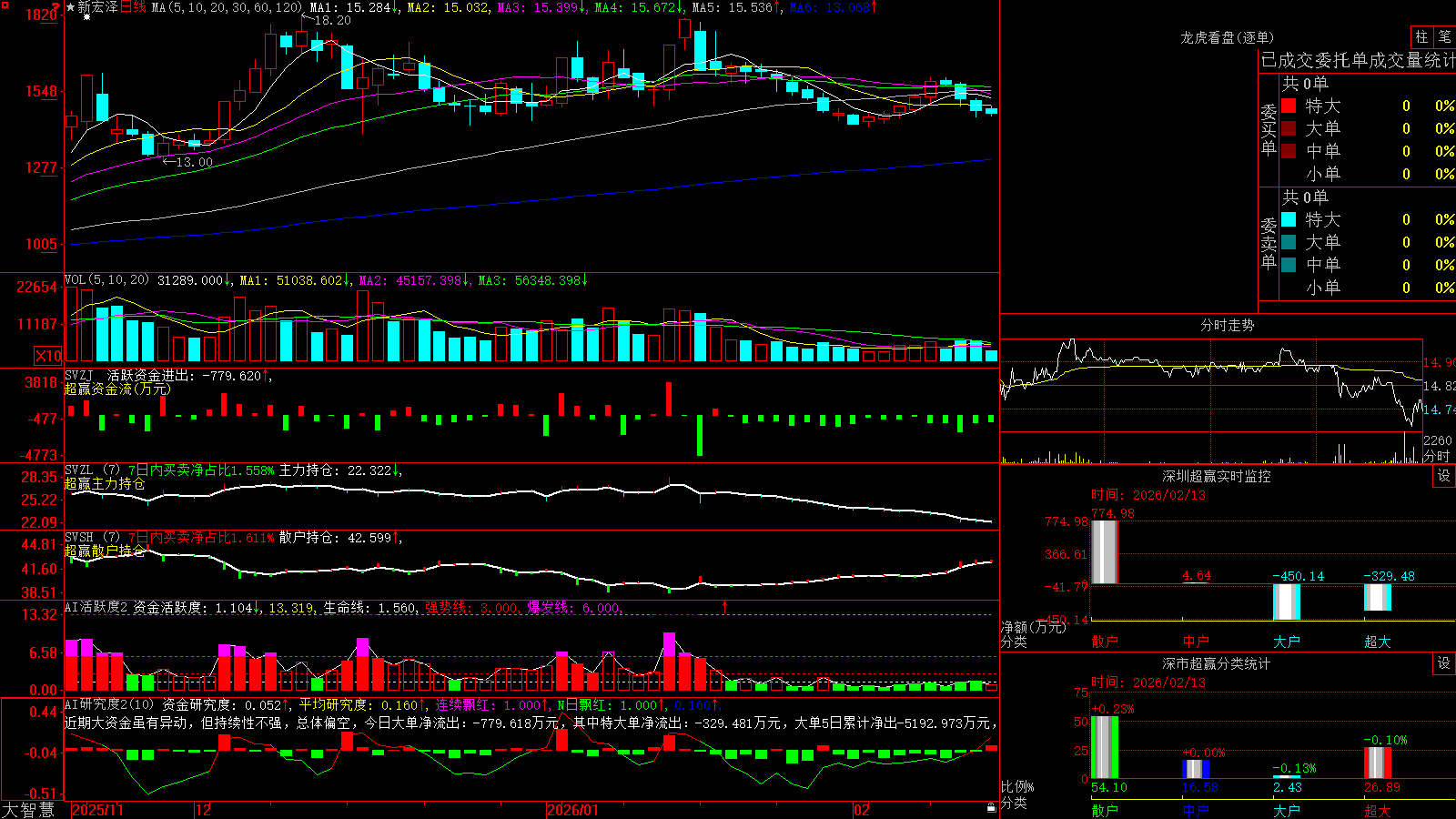Viewport: 1456px width, 819px height.
Task: Click 散户 54.10 bar in 分类统计 chart
Action: click(x=1104, y=747)
